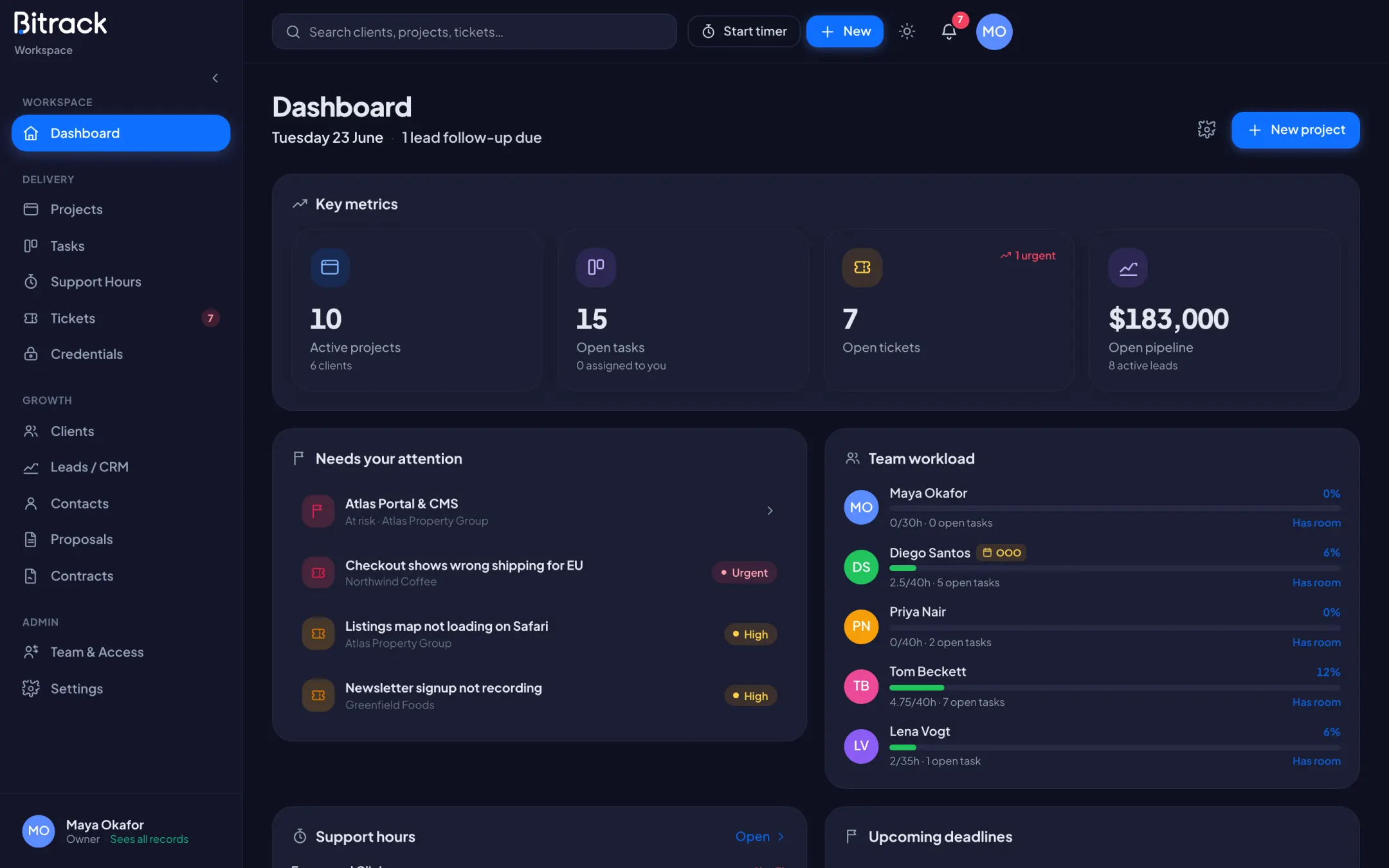Open Tom Beckett avatar in Team workload

pos(861,686)
